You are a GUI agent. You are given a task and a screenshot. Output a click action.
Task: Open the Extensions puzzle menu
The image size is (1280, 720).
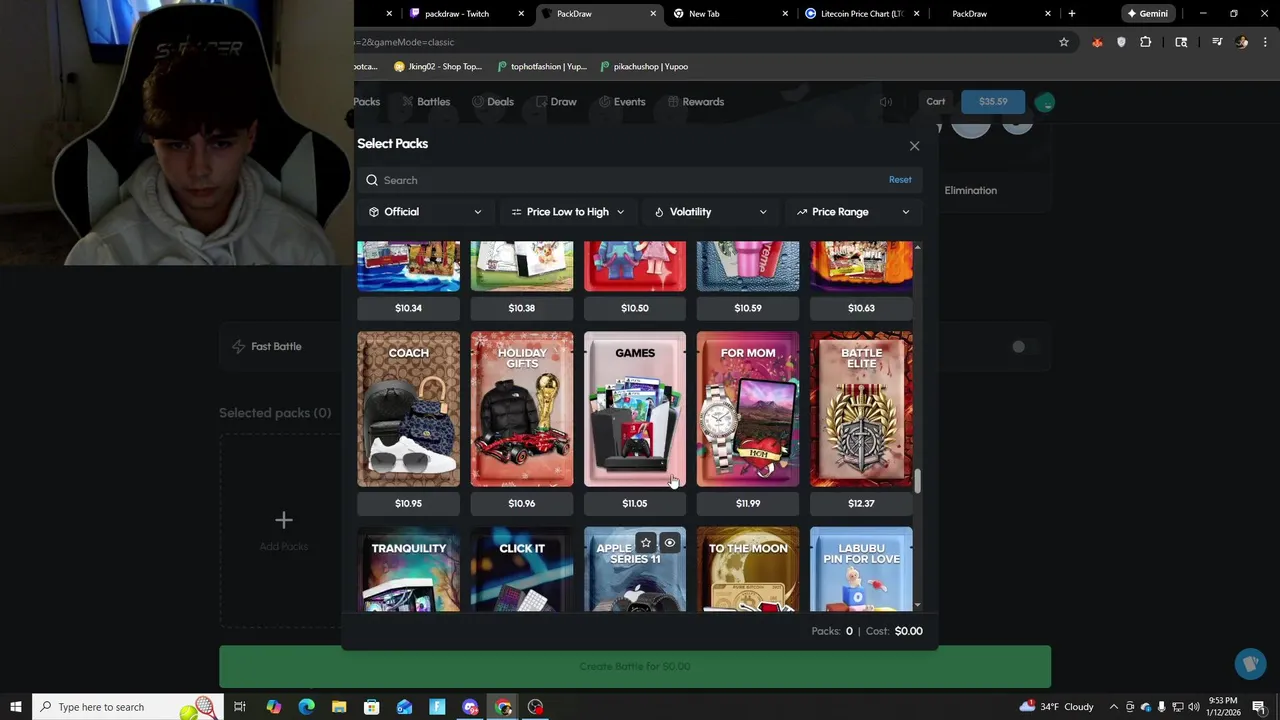tap(1146, 42)
